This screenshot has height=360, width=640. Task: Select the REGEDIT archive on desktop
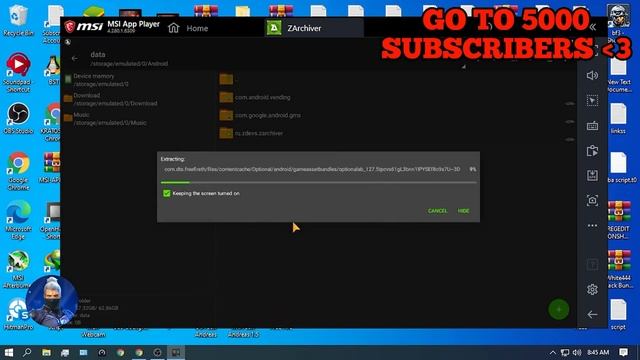619,220
